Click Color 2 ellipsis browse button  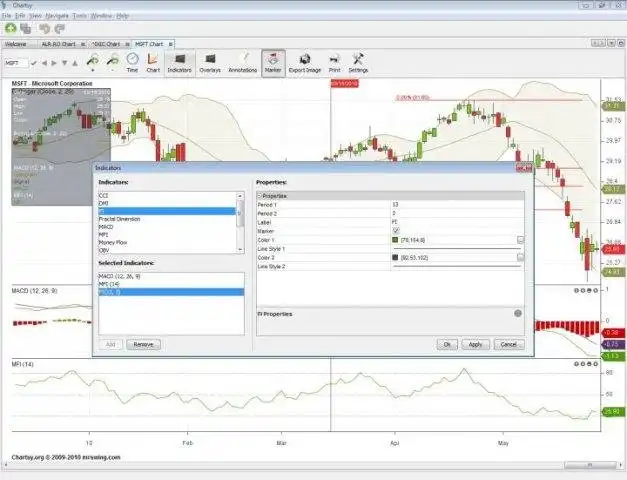520,258
